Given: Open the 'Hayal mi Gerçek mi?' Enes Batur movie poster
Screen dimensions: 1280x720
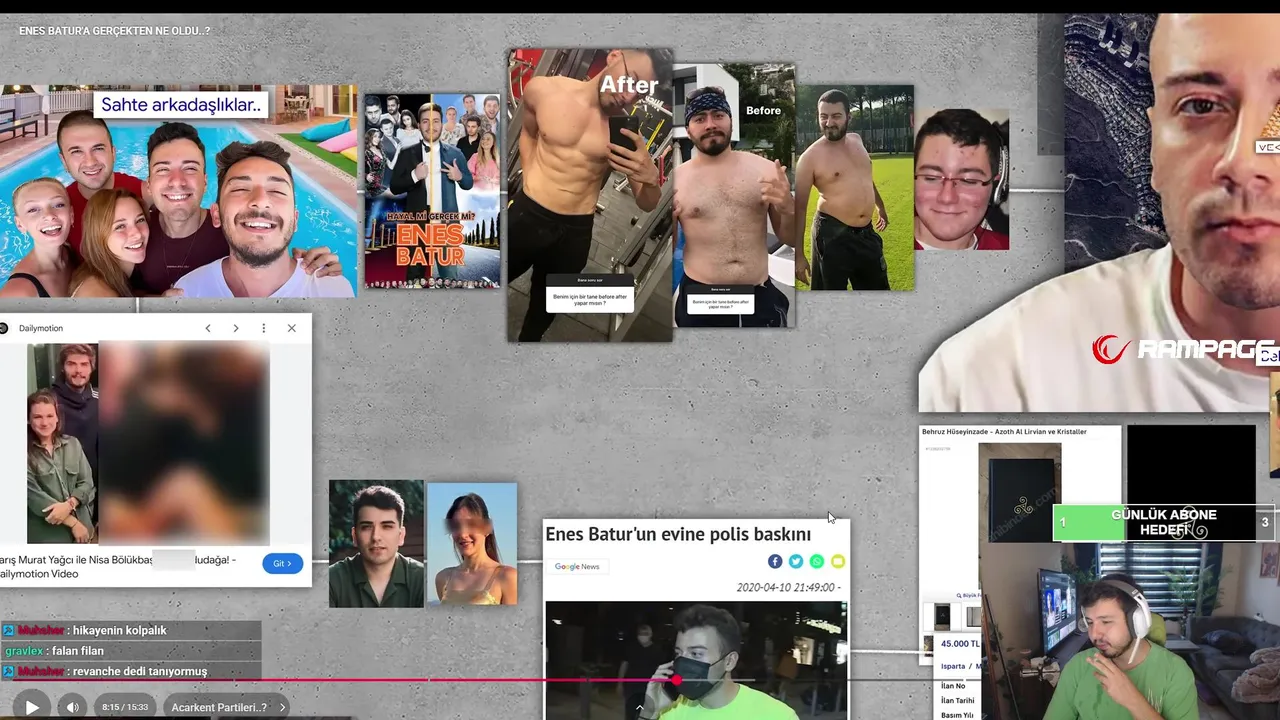Looking at the screenshot, I should 432,191.
